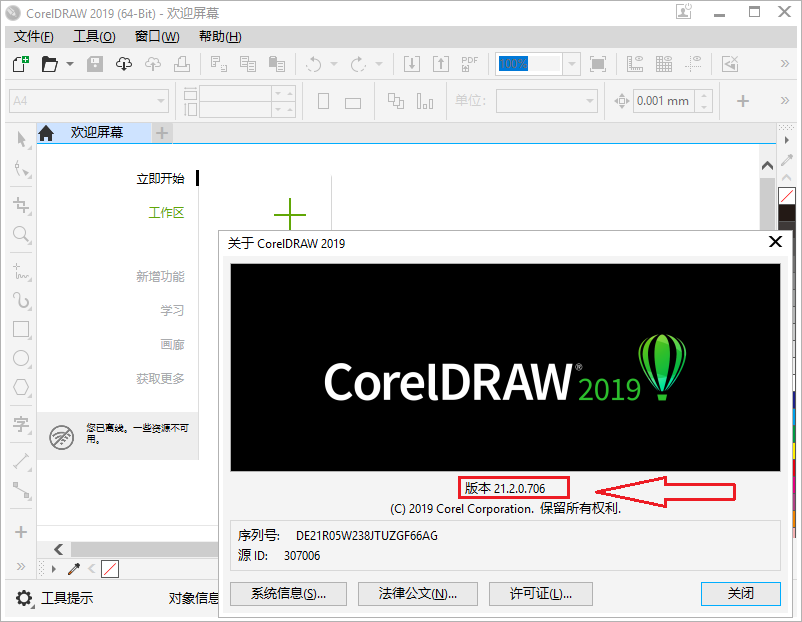Viewport: 802px width, 622px height.
Task: Click the black swatch in color palette
Action: (x=787, y=212)
